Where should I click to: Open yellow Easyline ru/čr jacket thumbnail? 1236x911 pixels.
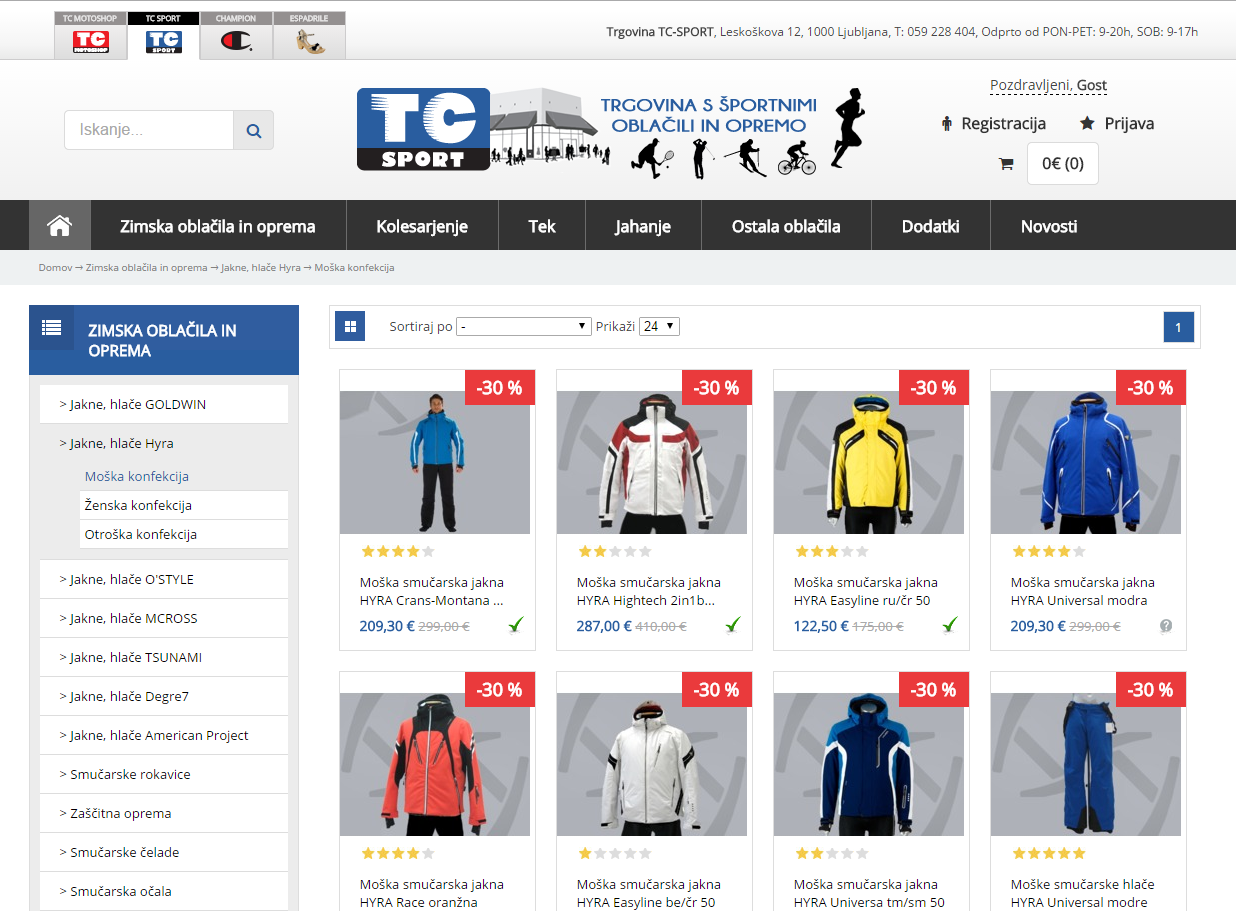(869, 462)
